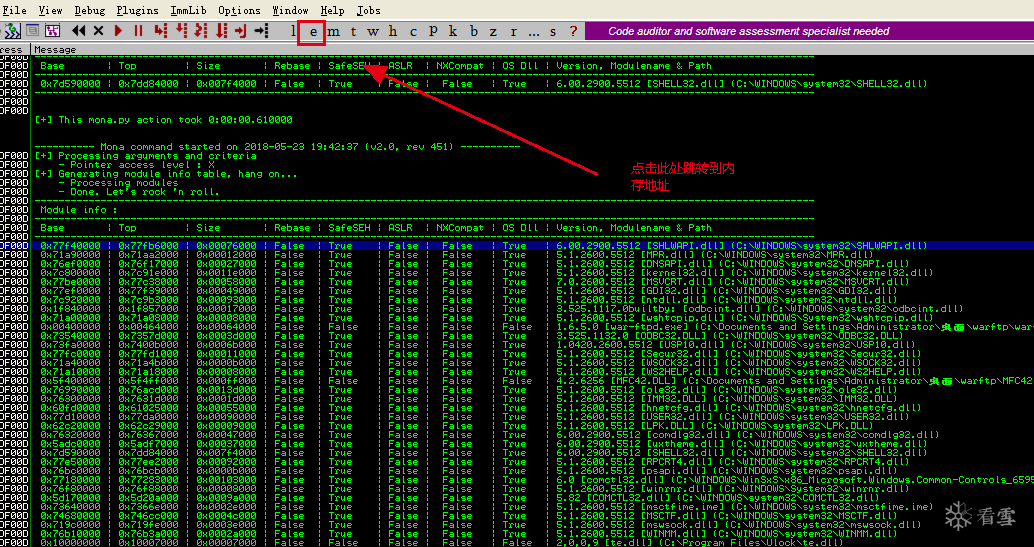This screenshot has height=547, width=1034.
Task: Select the log line 'This mona.py action took 0:00:00.610000'
Action: click(164, 120)
